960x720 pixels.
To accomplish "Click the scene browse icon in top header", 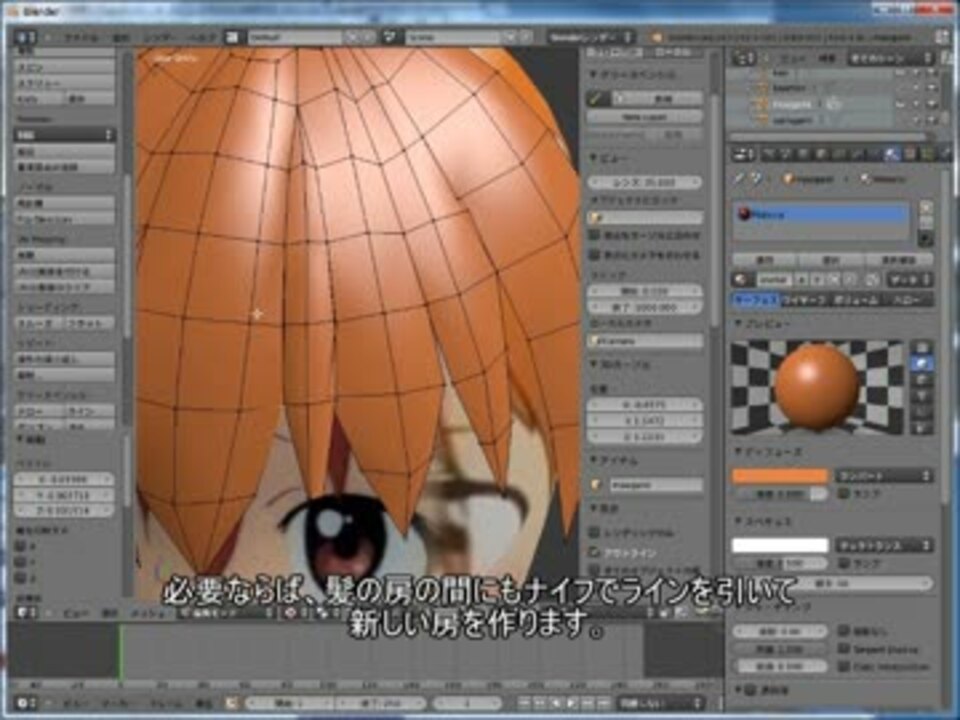I will pos(391,37).
